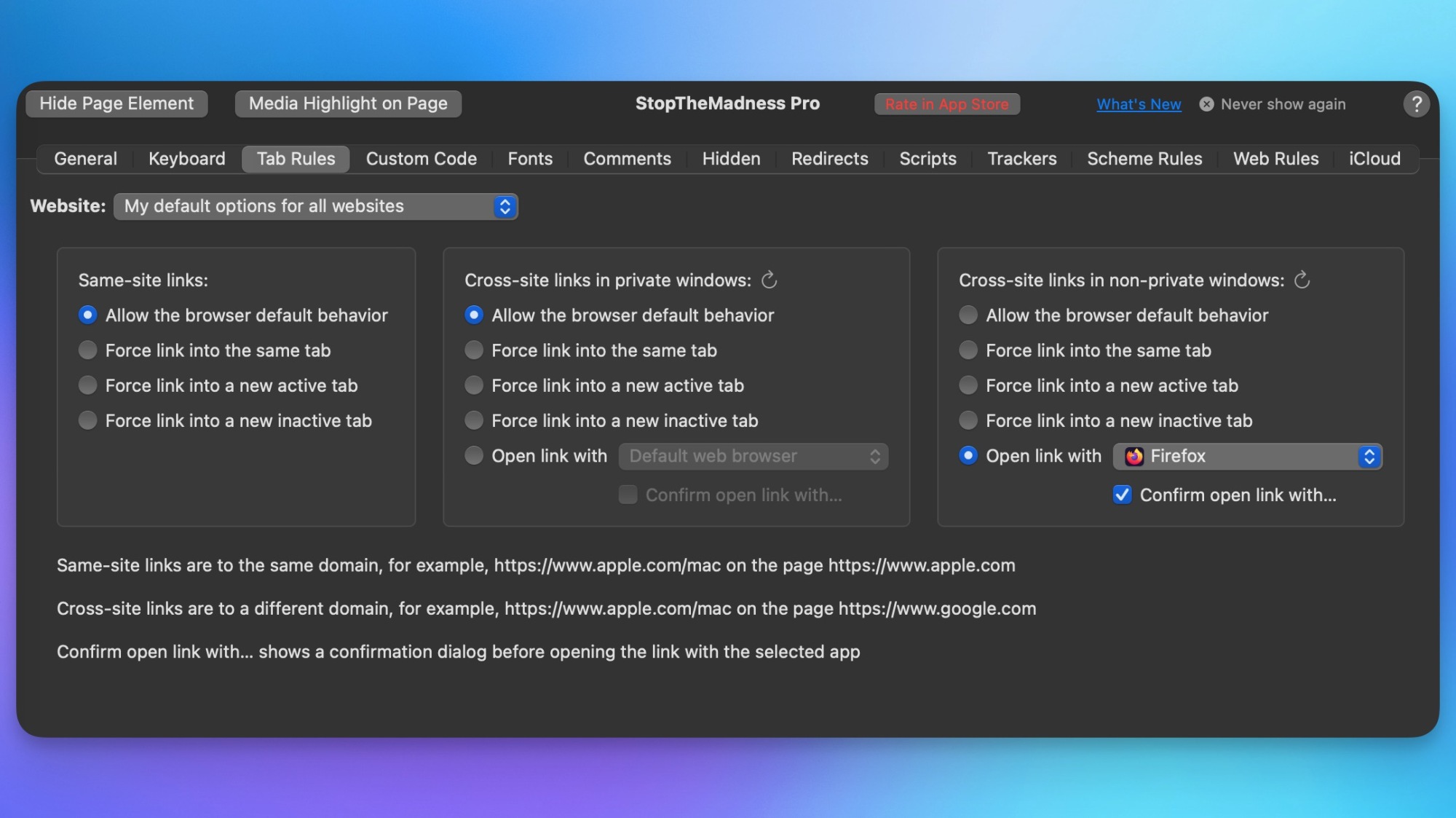This screenshot has height=818, width=1456.
Task: Click Rate in App Store button
Action: 947,104
